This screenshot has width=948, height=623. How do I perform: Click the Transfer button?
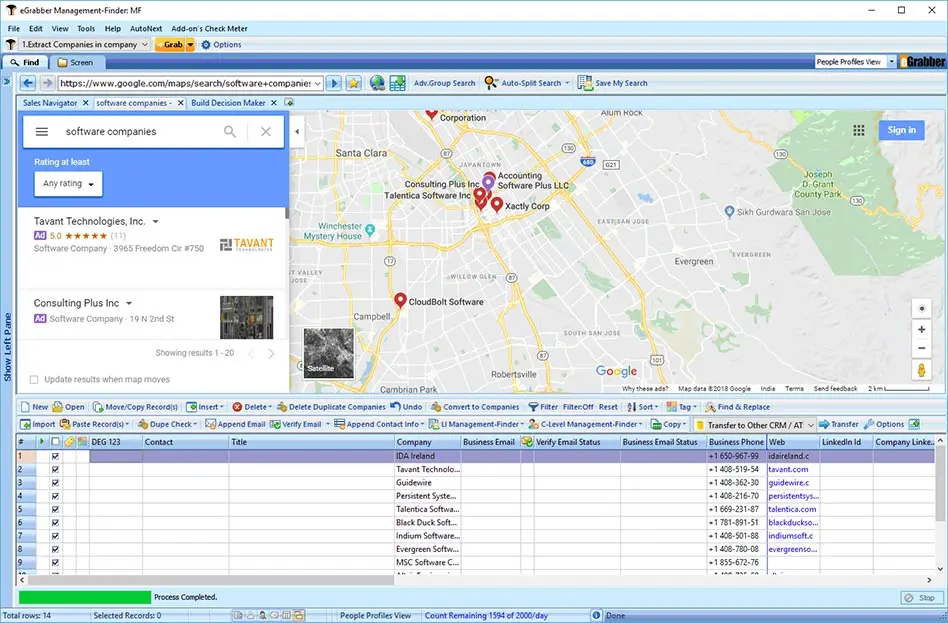(839, 424)
